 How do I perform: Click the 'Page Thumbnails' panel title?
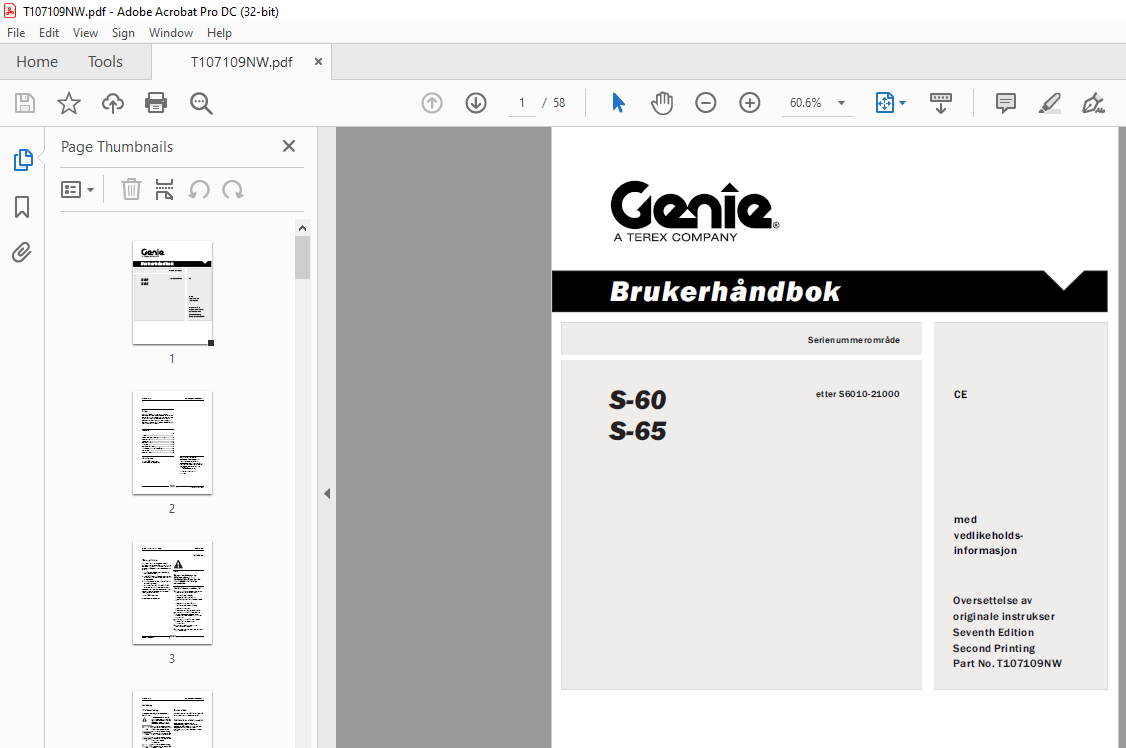click(117, 146)
